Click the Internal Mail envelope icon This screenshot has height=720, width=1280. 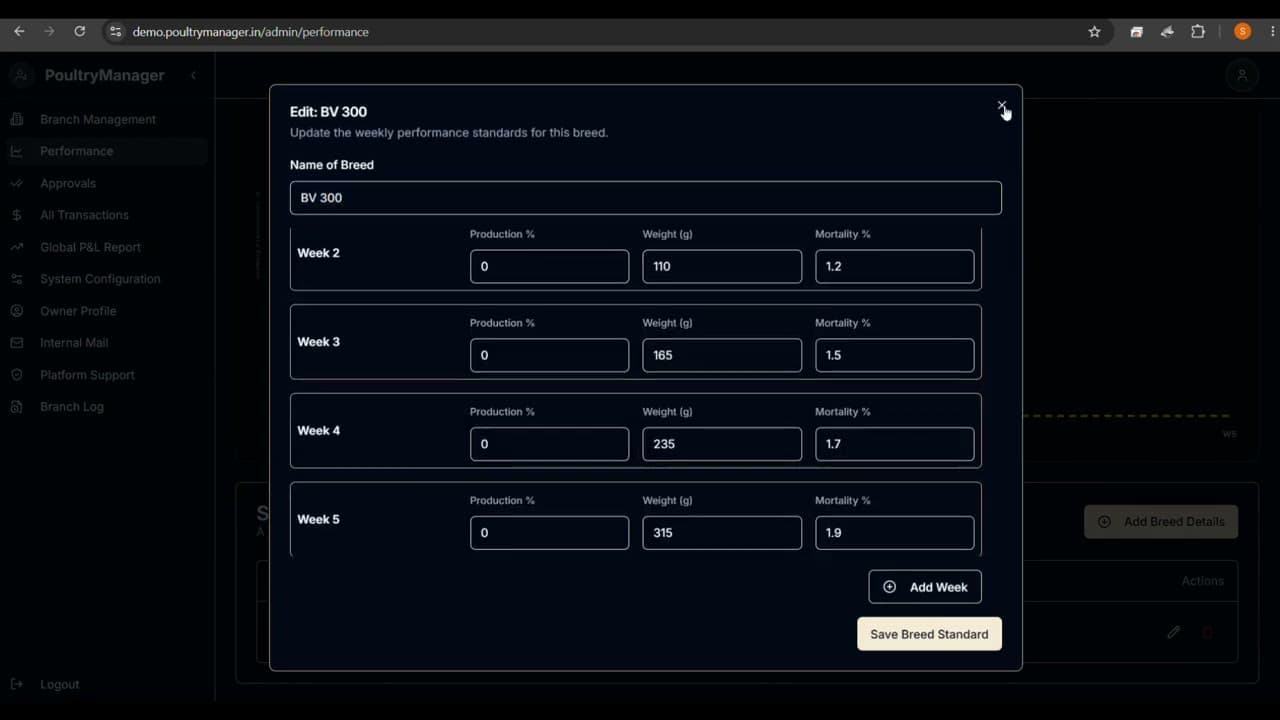[x=17, y=343]
